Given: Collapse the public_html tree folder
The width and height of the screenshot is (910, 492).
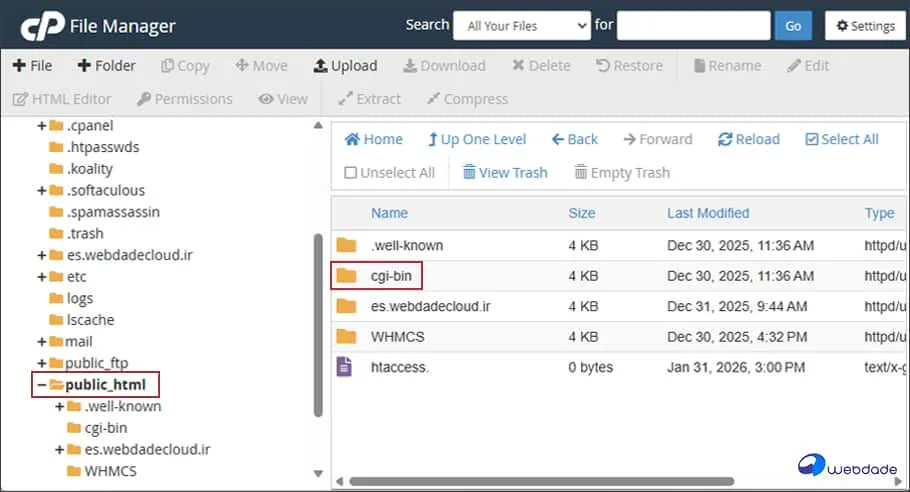Looking at the screenshot, I should click(x=41, y=385).
